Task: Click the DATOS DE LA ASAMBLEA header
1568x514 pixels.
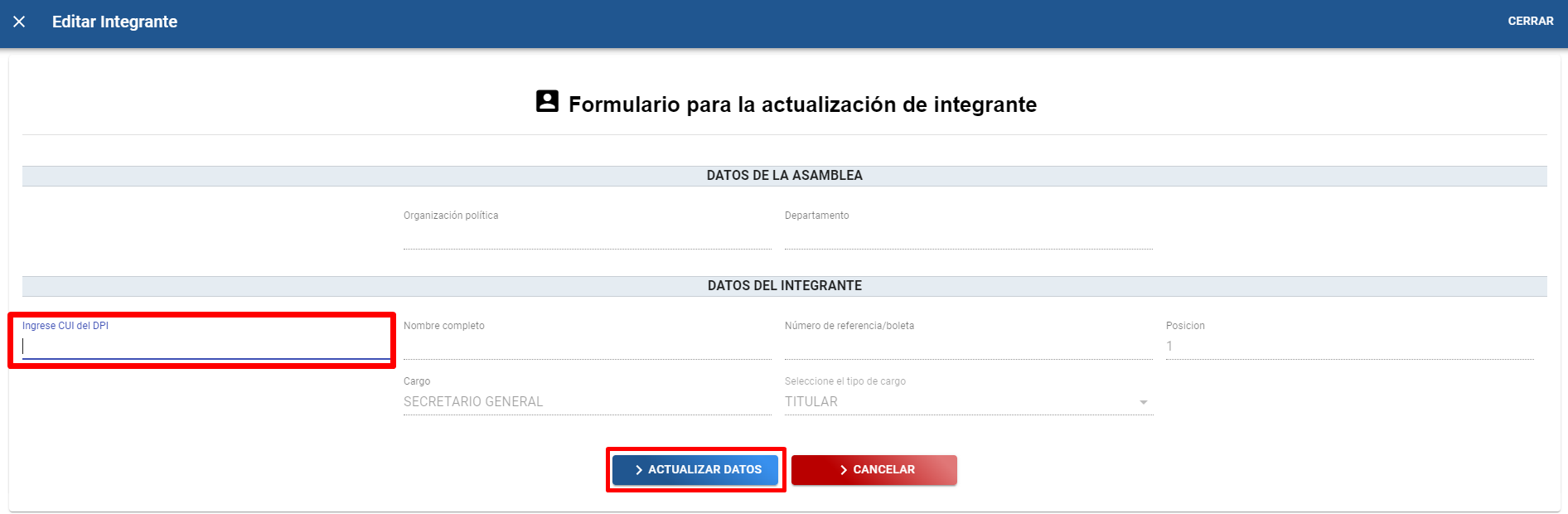Action: 784,176
